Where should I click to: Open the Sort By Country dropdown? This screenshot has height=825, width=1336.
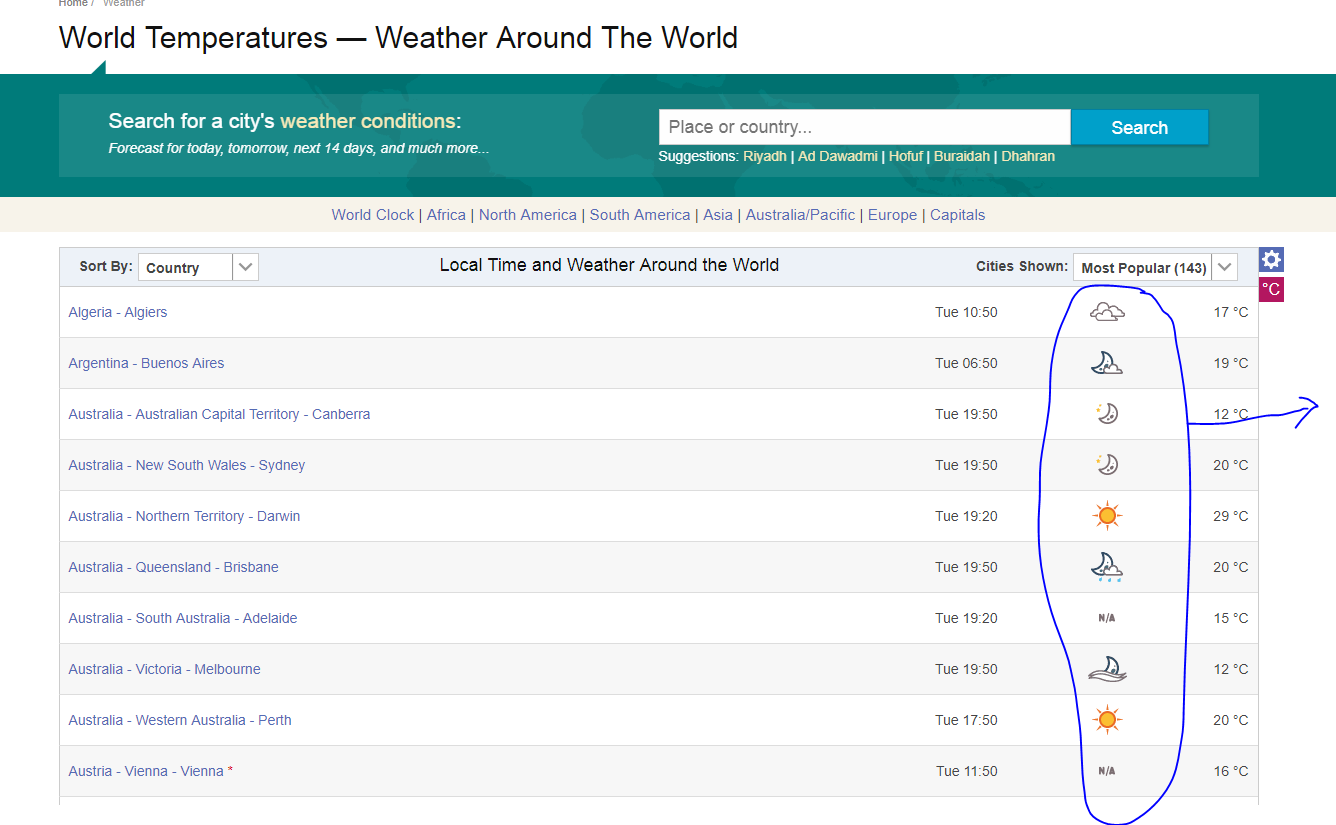point(198,267)
